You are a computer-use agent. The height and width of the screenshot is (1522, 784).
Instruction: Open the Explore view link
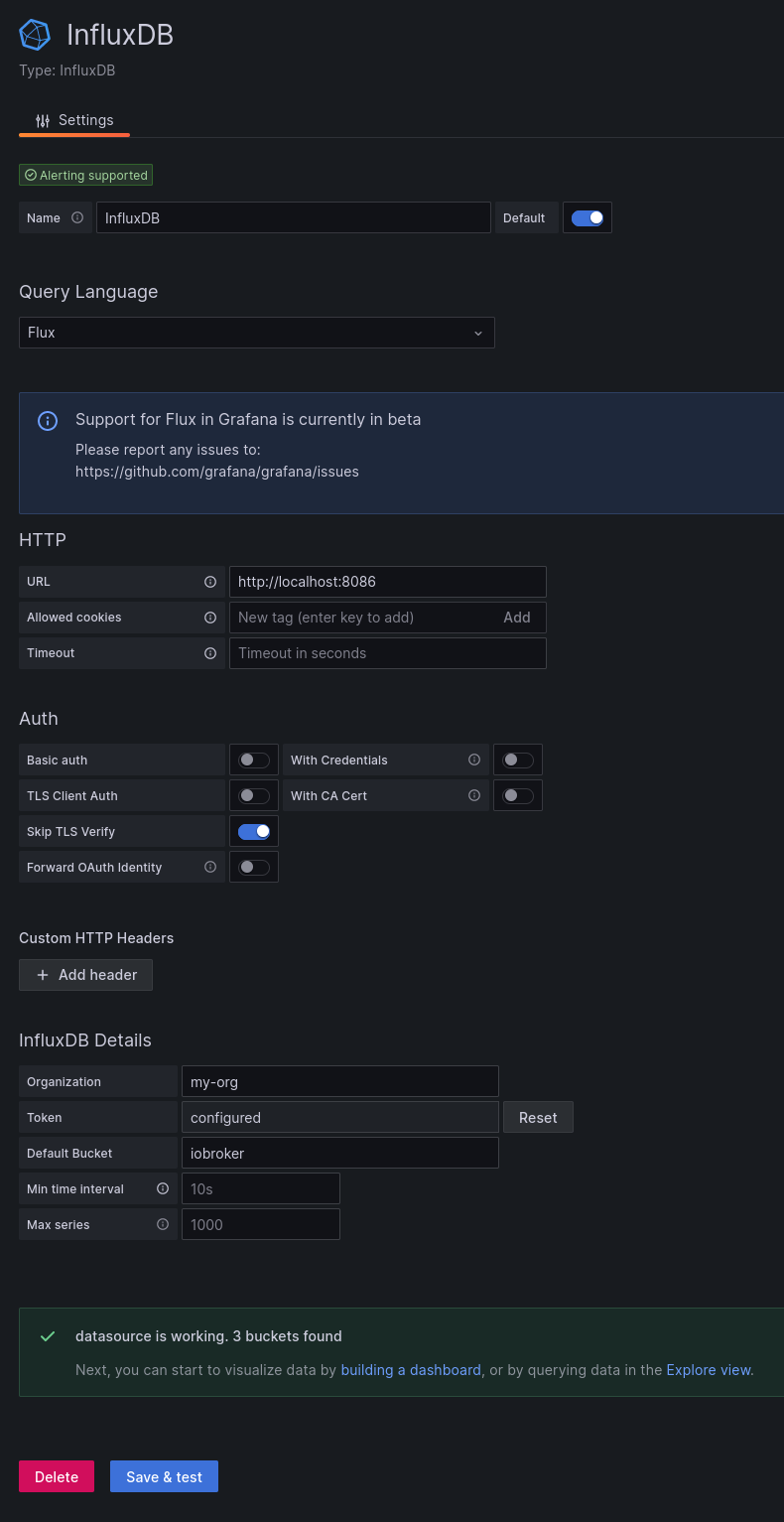point(710,1370)
